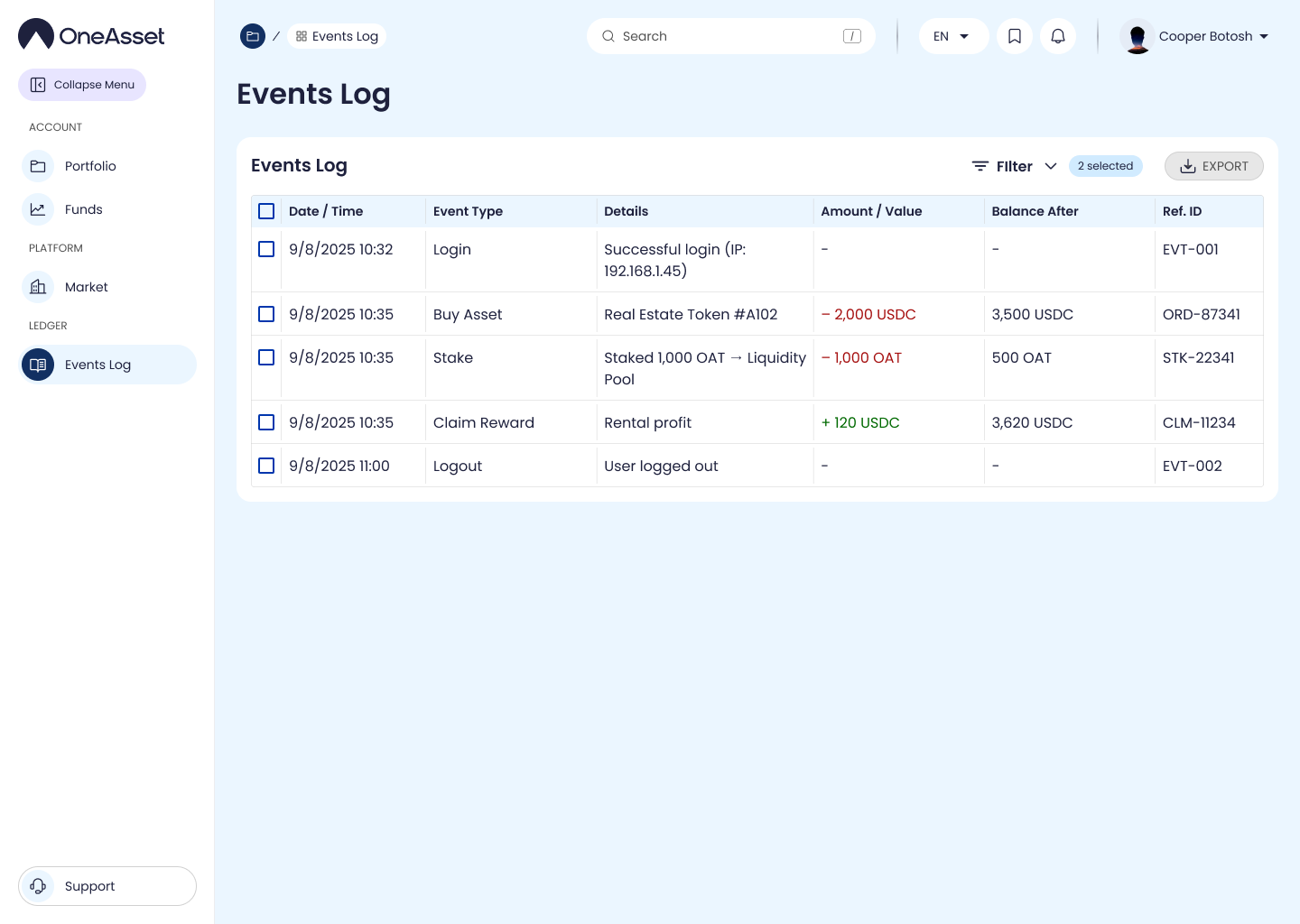The height and width of the screenshot is (924, 1300).
Task: Click the 2 selected filter badge
Action: pyautogui.click(x=1105, y=166)
